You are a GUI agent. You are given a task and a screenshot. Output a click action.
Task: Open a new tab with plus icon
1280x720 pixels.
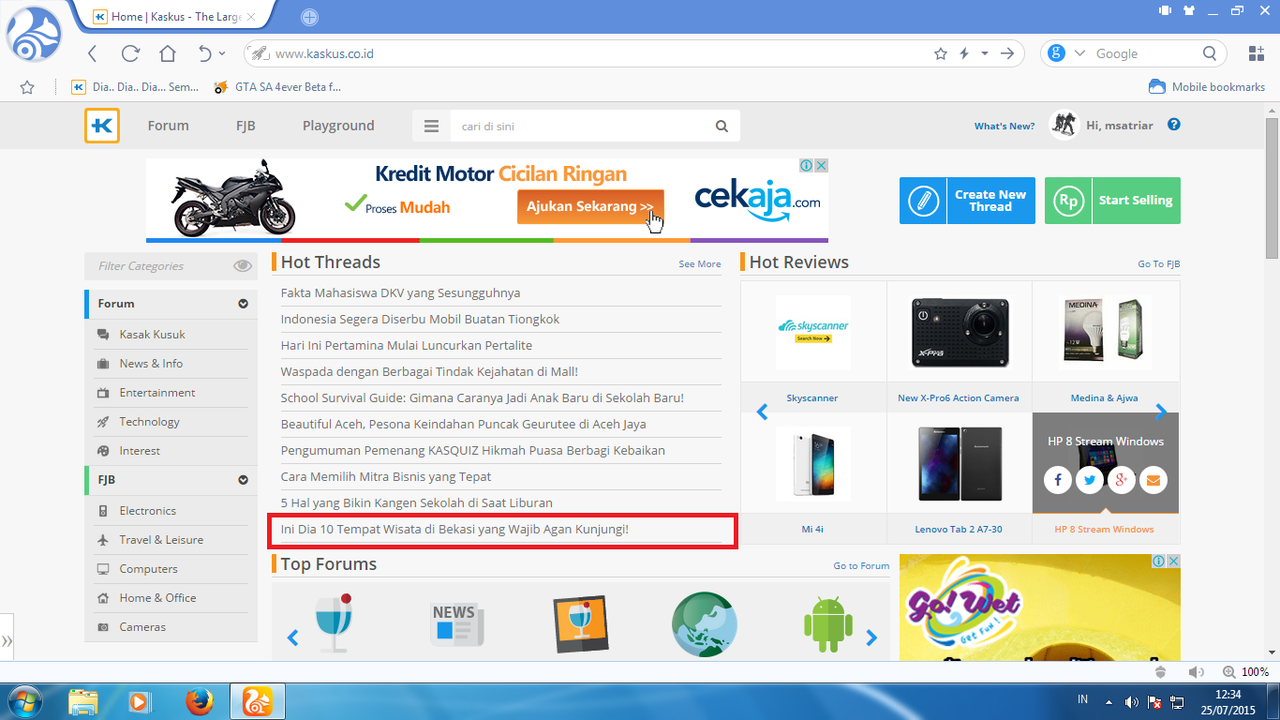(x=310, y=17)
